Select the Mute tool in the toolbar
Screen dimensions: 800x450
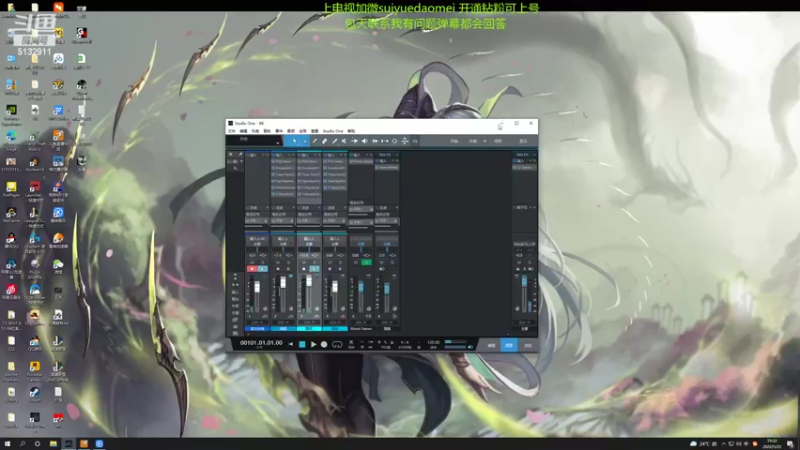pyautogui.click(x=344, y=141)
